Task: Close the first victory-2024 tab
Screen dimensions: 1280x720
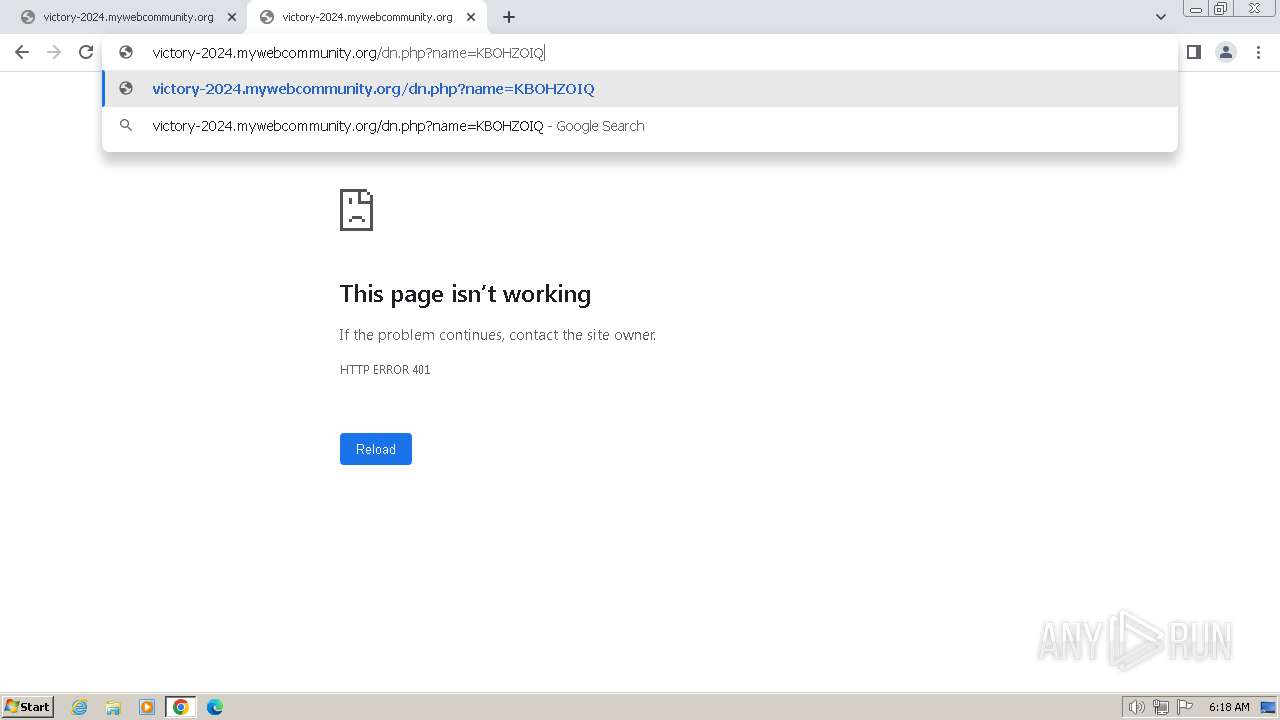Action: [x=232, y=17]
